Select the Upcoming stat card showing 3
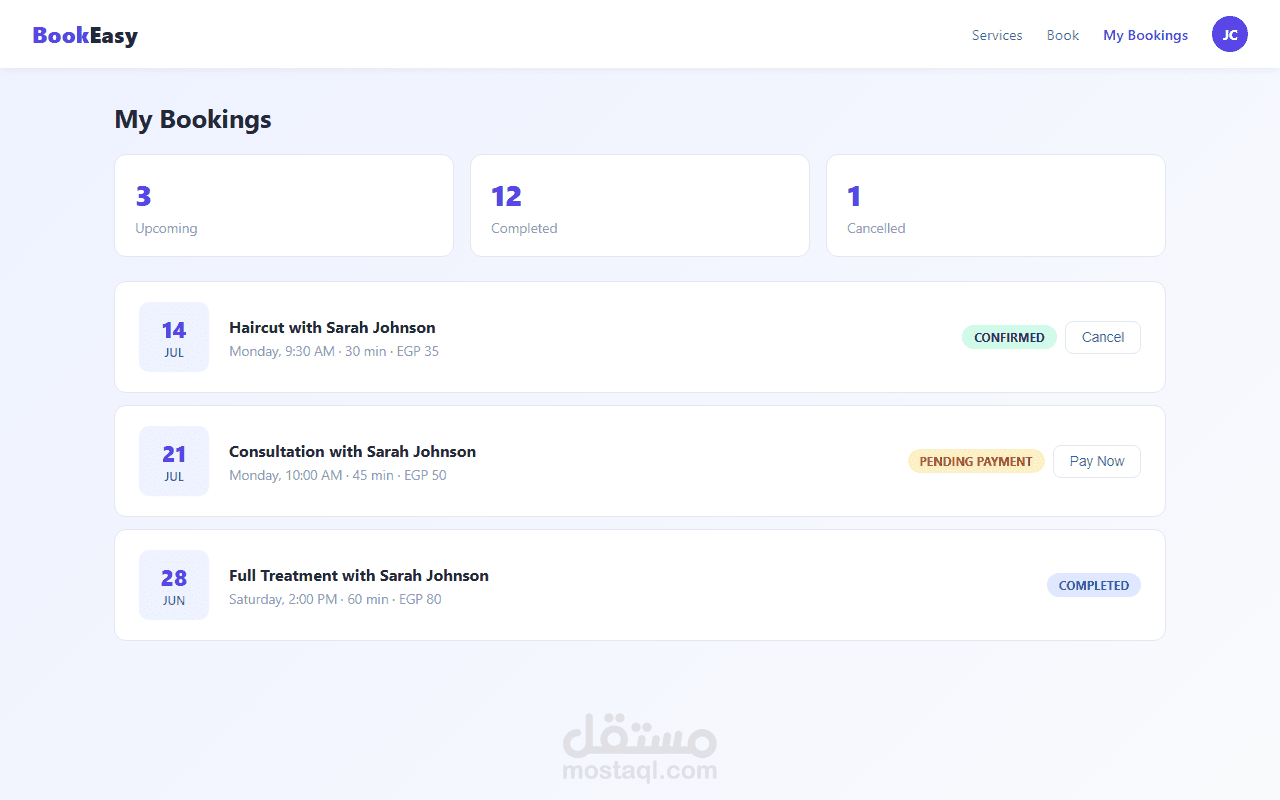The height and width of the screenshot is (800, 1280). 284,205
